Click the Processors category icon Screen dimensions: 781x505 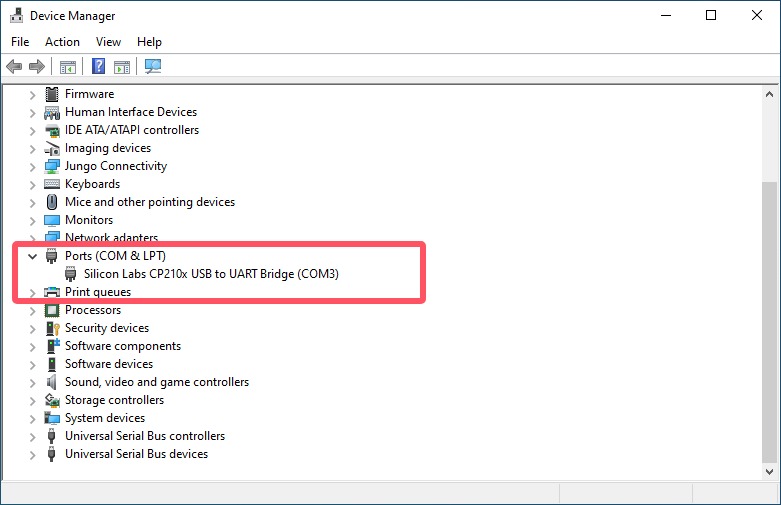coord(53,310)
